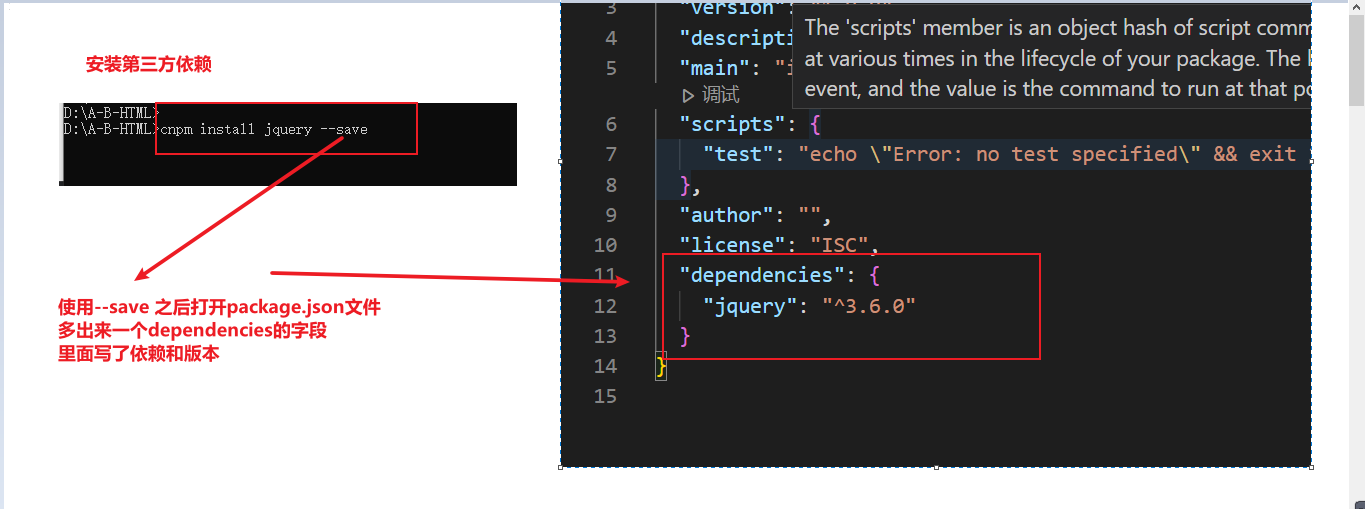Click the scrollbar up arrow
This screenshot has height=509, width=1365.
click(1356, 7)
